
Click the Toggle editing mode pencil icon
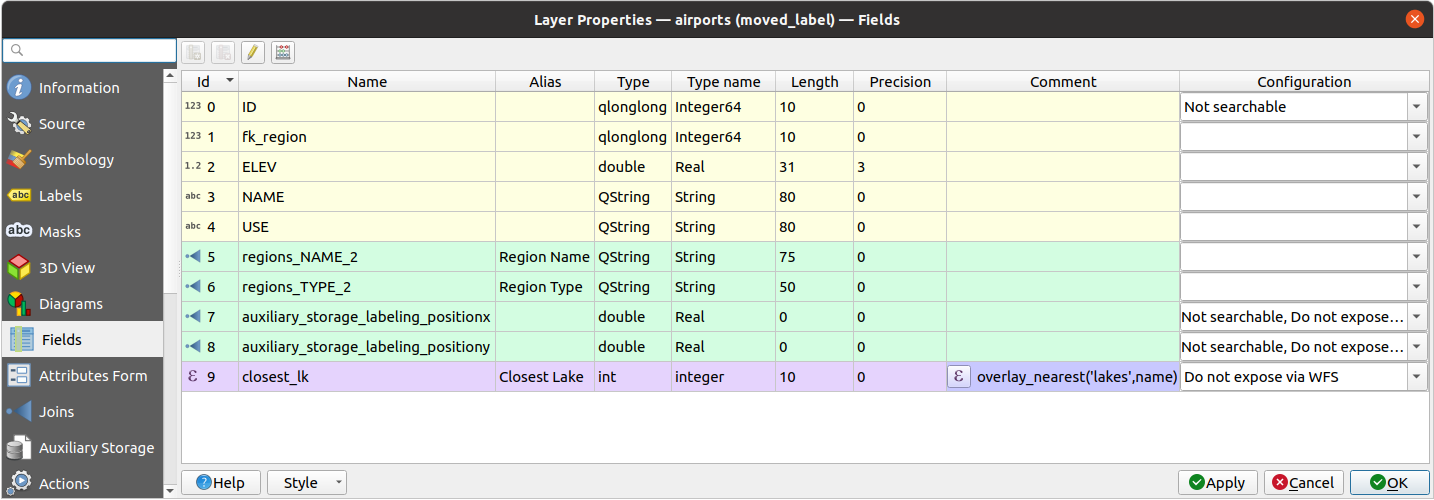tap(253, 53)
